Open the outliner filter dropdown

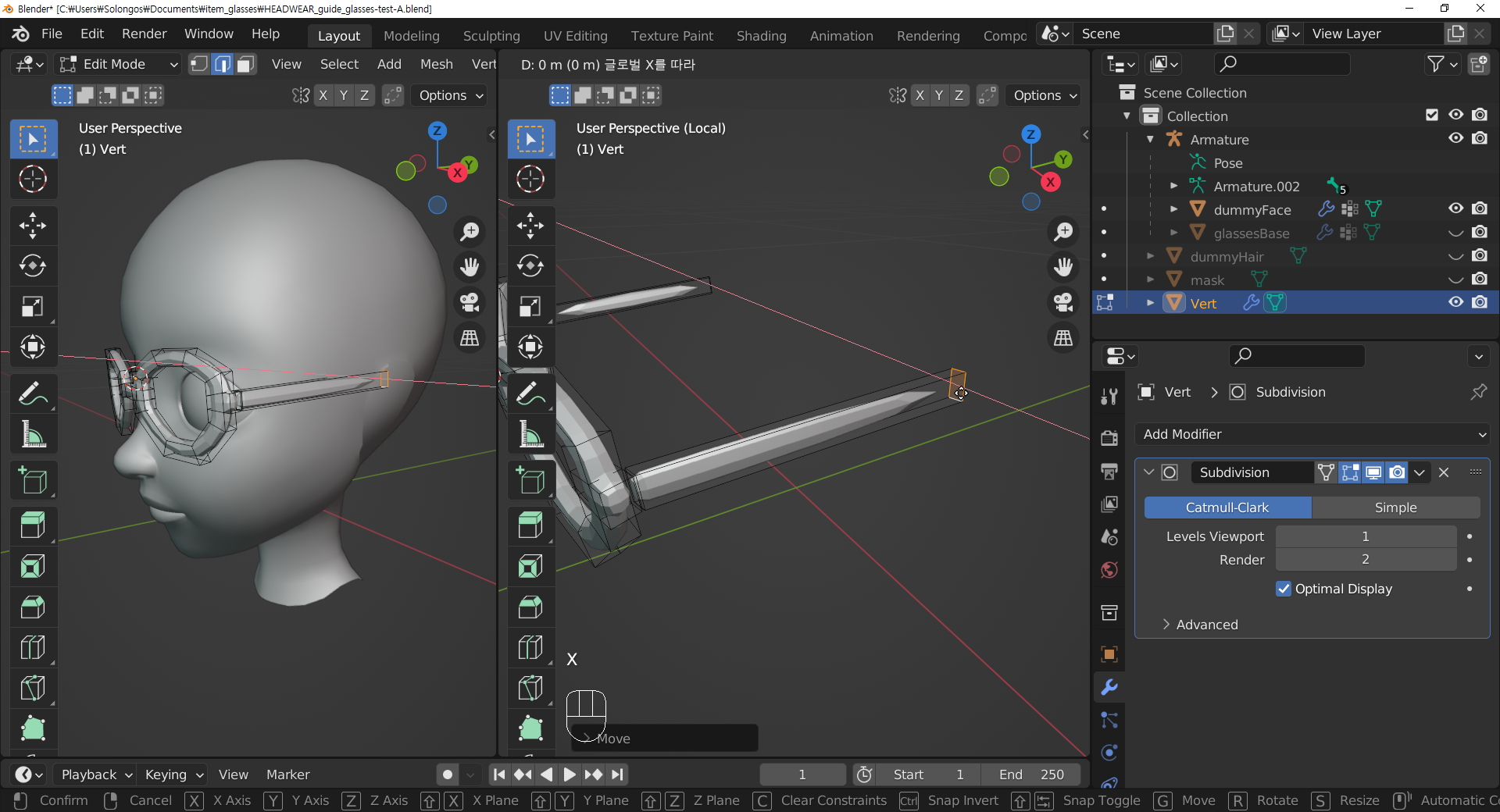coord(1441,64)
